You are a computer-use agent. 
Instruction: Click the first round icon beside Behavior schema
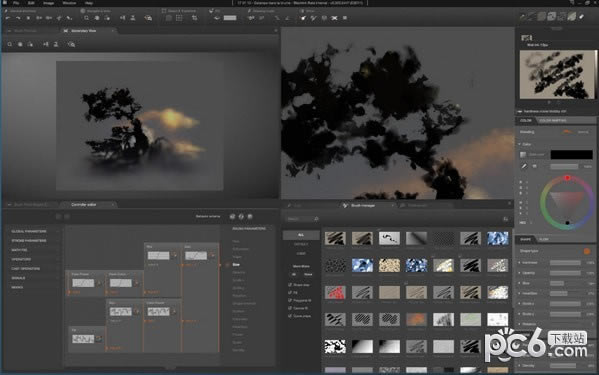coord(232,217)
